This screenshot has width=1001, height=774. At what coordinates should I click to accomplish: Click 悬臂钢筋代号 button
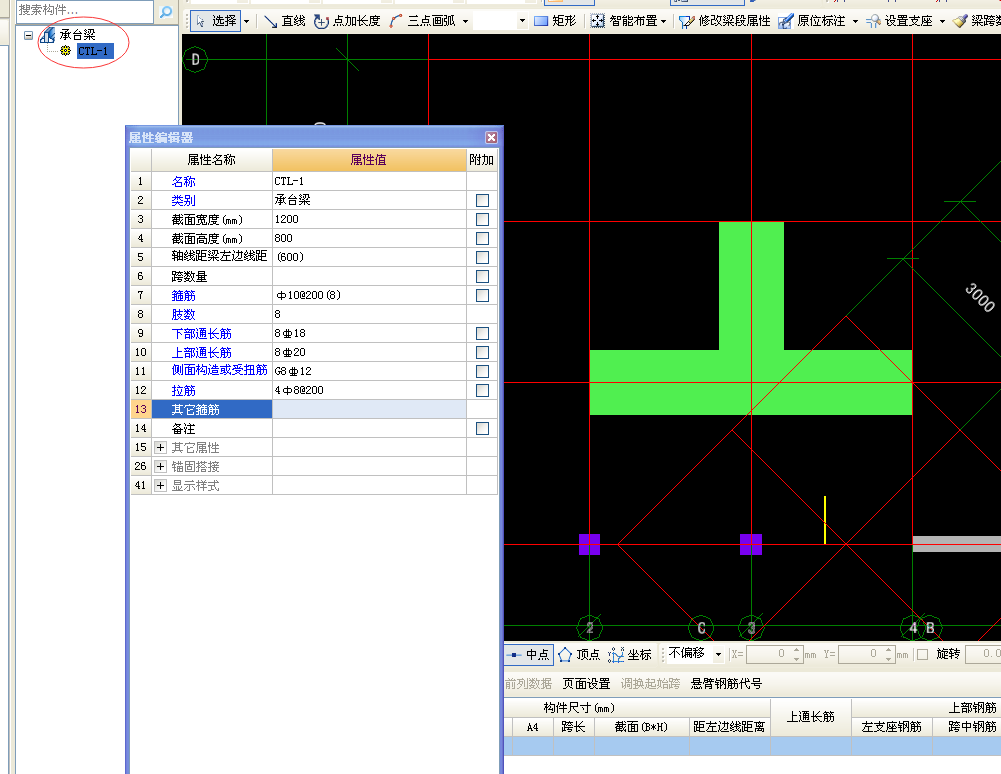tap(726, 684)
